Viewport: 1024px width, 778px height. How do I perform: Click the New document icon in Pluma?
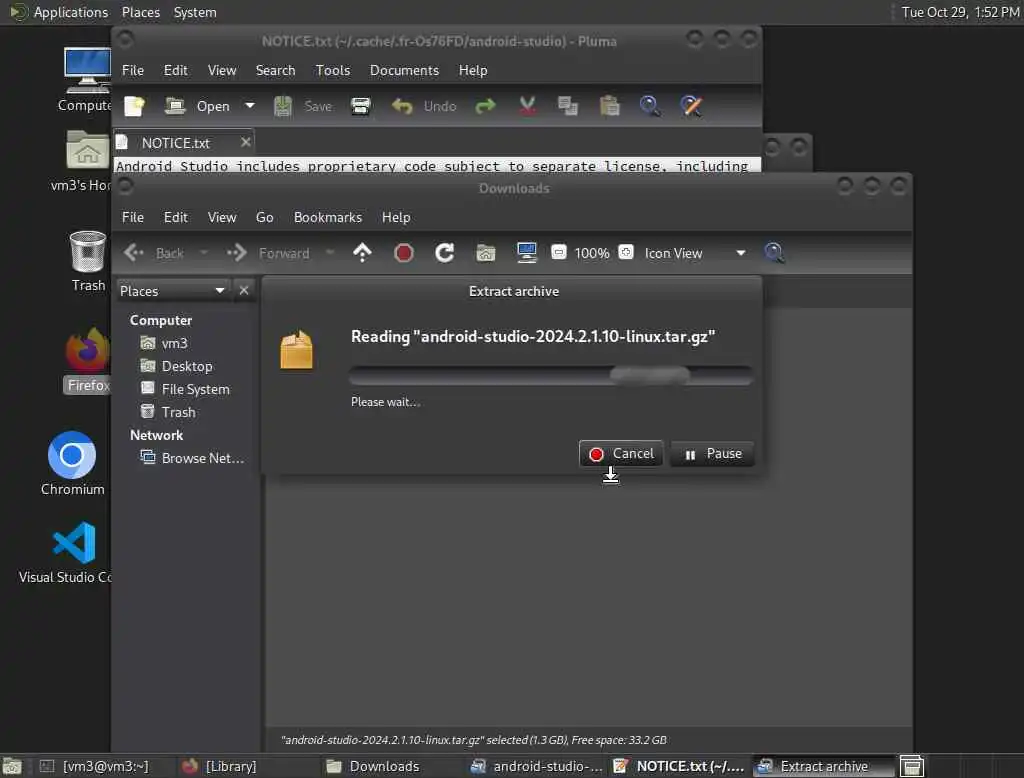point(135,106)
